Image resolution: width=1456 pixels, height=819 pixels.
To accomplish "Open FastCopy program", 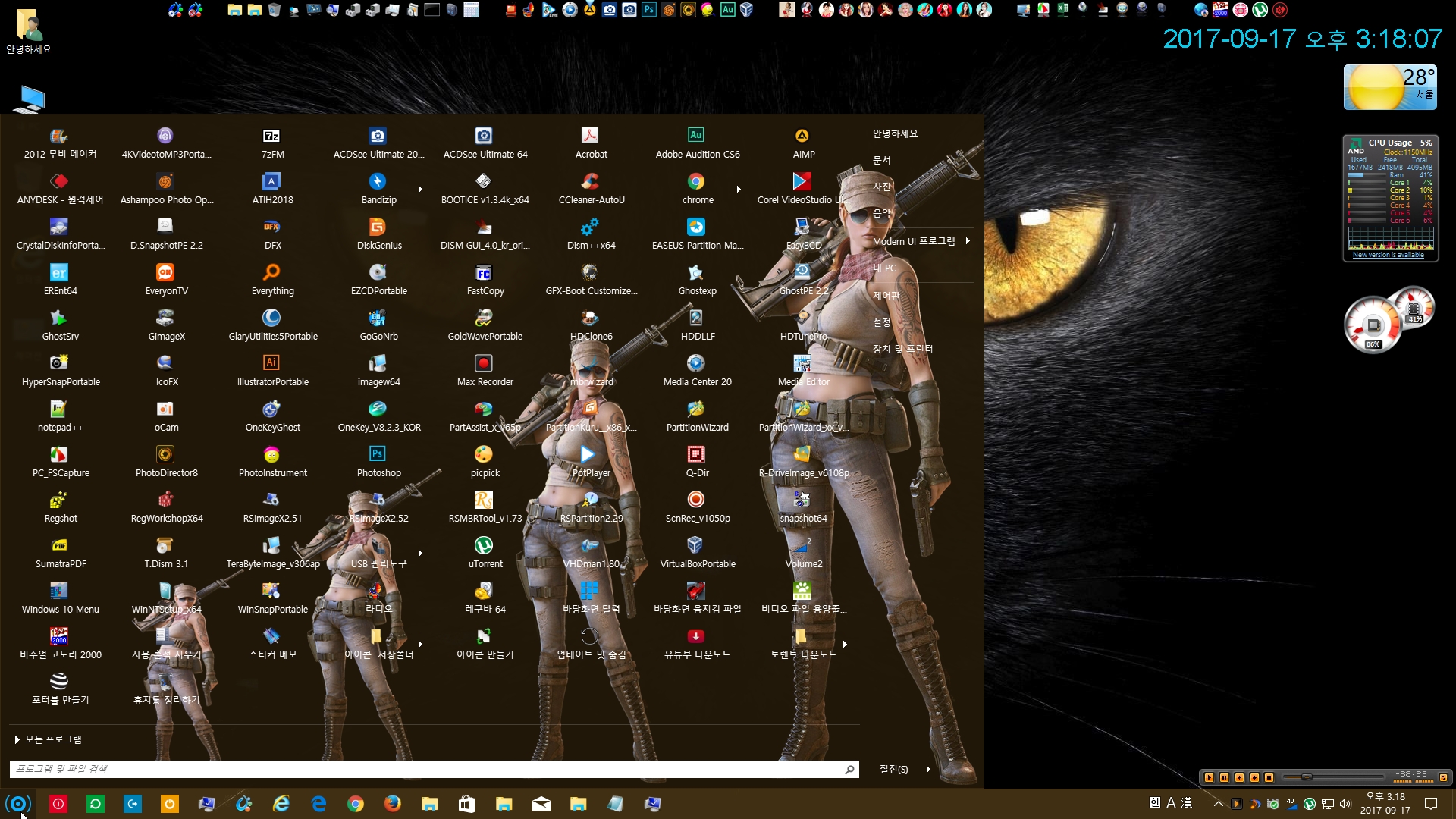I will 485,280.
